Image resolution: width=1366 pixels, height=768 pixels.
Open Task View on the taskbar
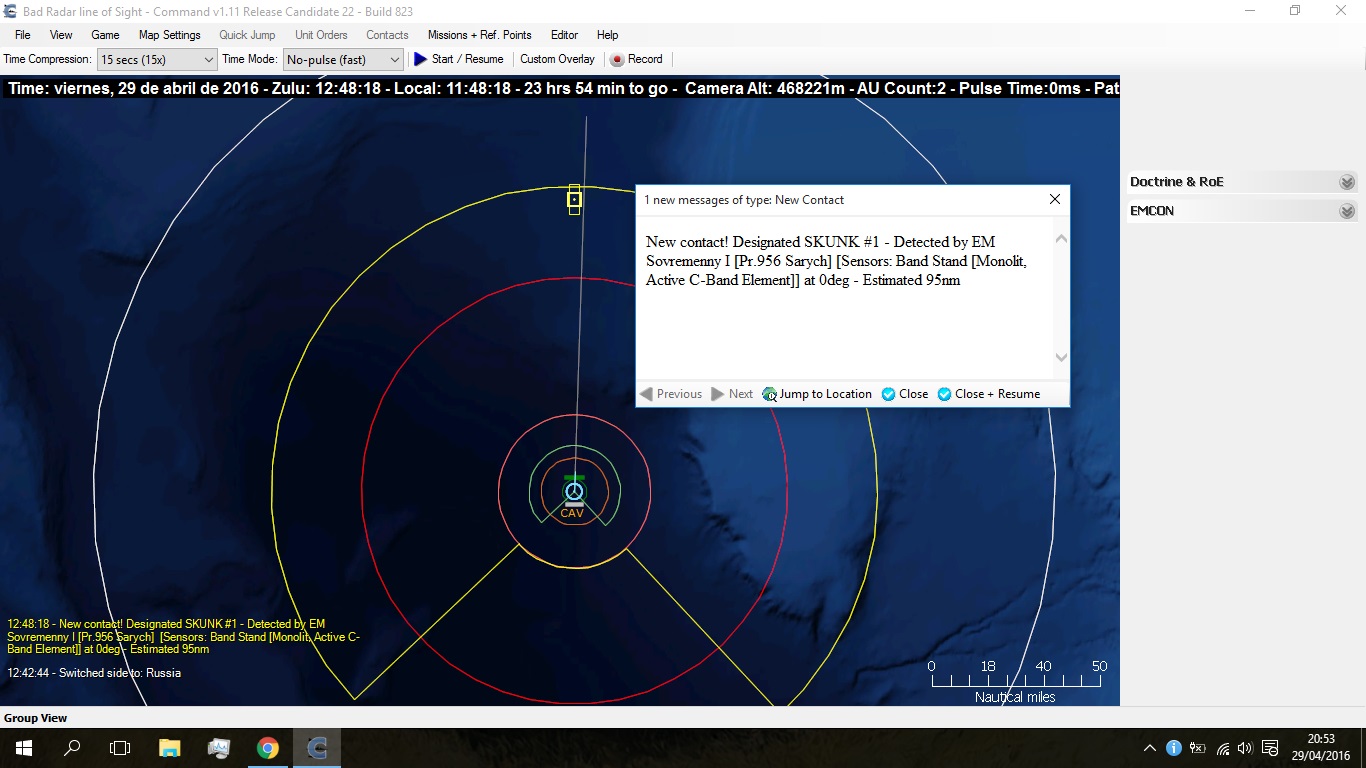pos(120,748)
